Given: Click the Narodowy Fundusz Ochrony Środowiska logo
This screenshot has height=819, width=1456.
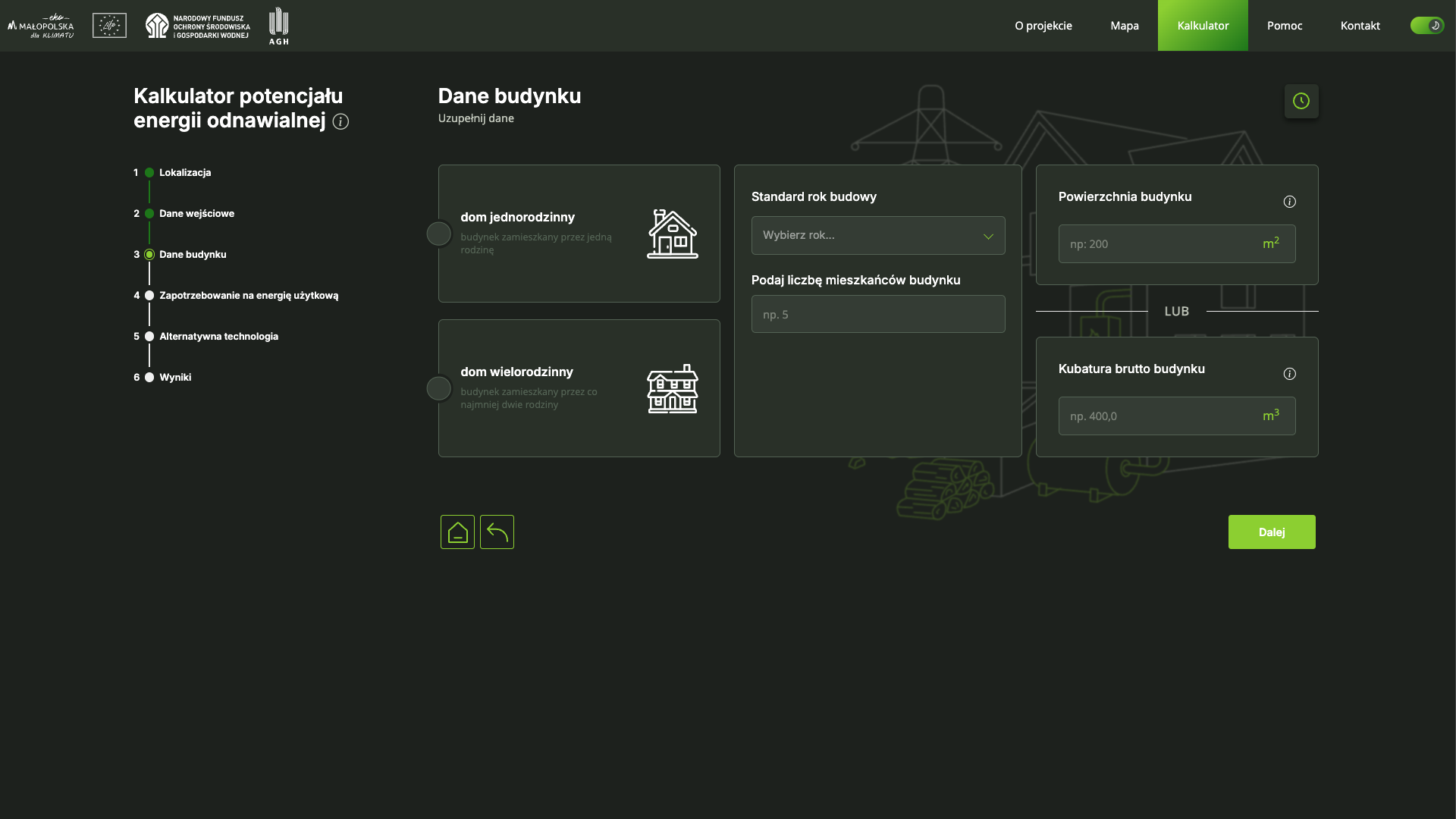Looking at the screenshot, I should pos(198,26).
